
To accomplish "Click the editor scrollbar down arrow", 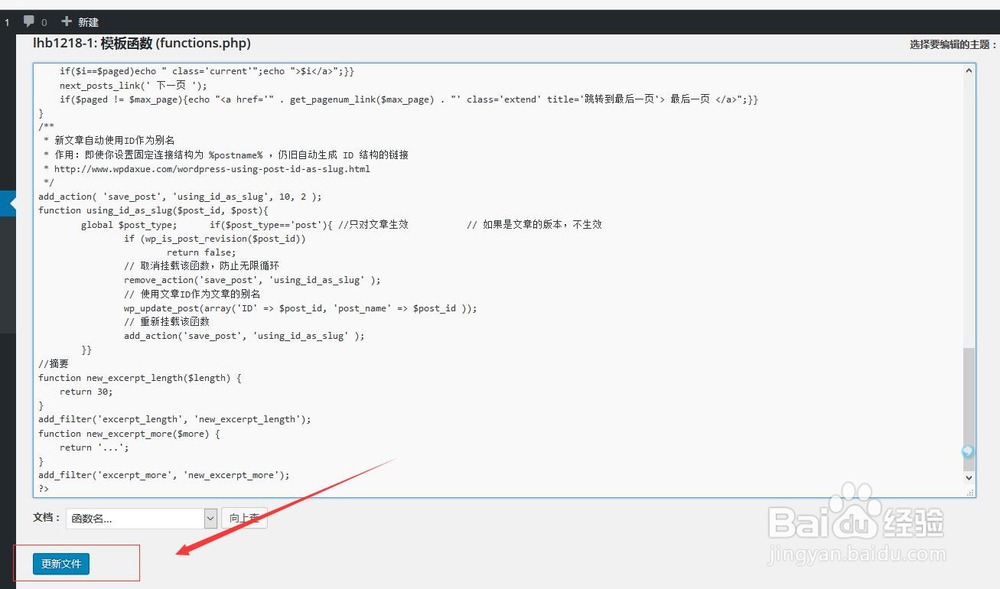I will click(x=969, y=477).
